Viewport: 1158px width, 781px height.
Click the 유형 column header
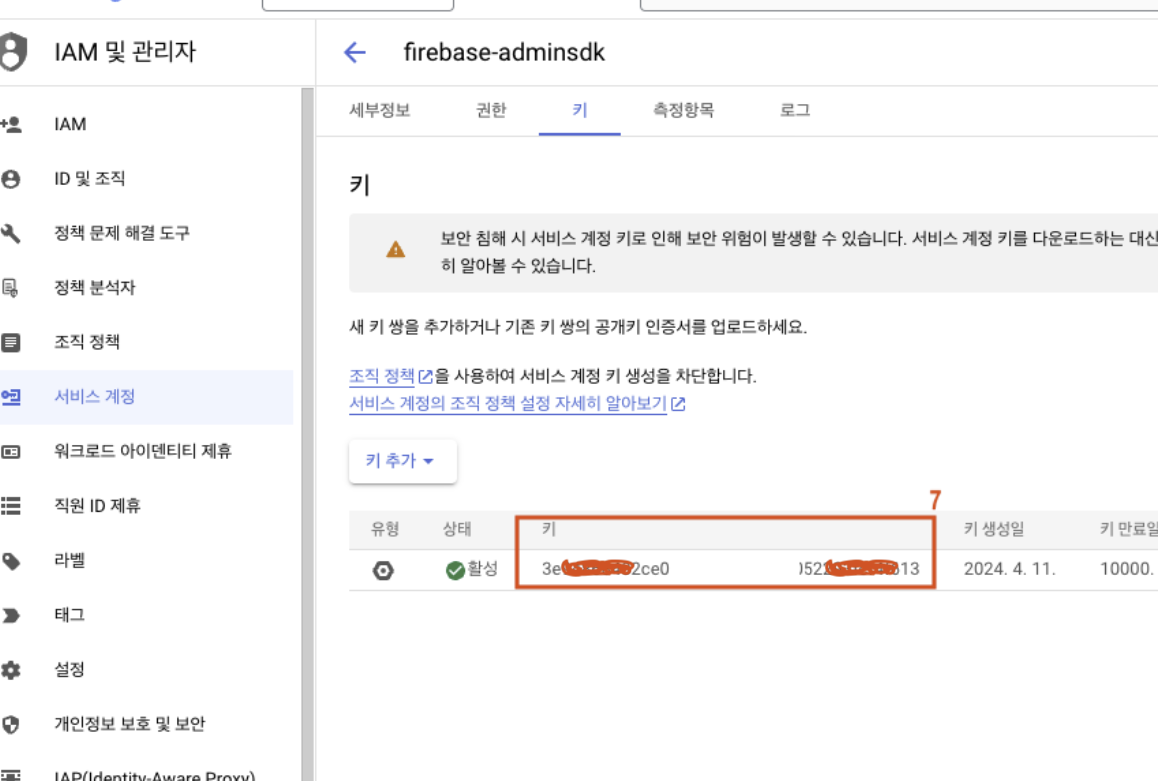[385, 529]
